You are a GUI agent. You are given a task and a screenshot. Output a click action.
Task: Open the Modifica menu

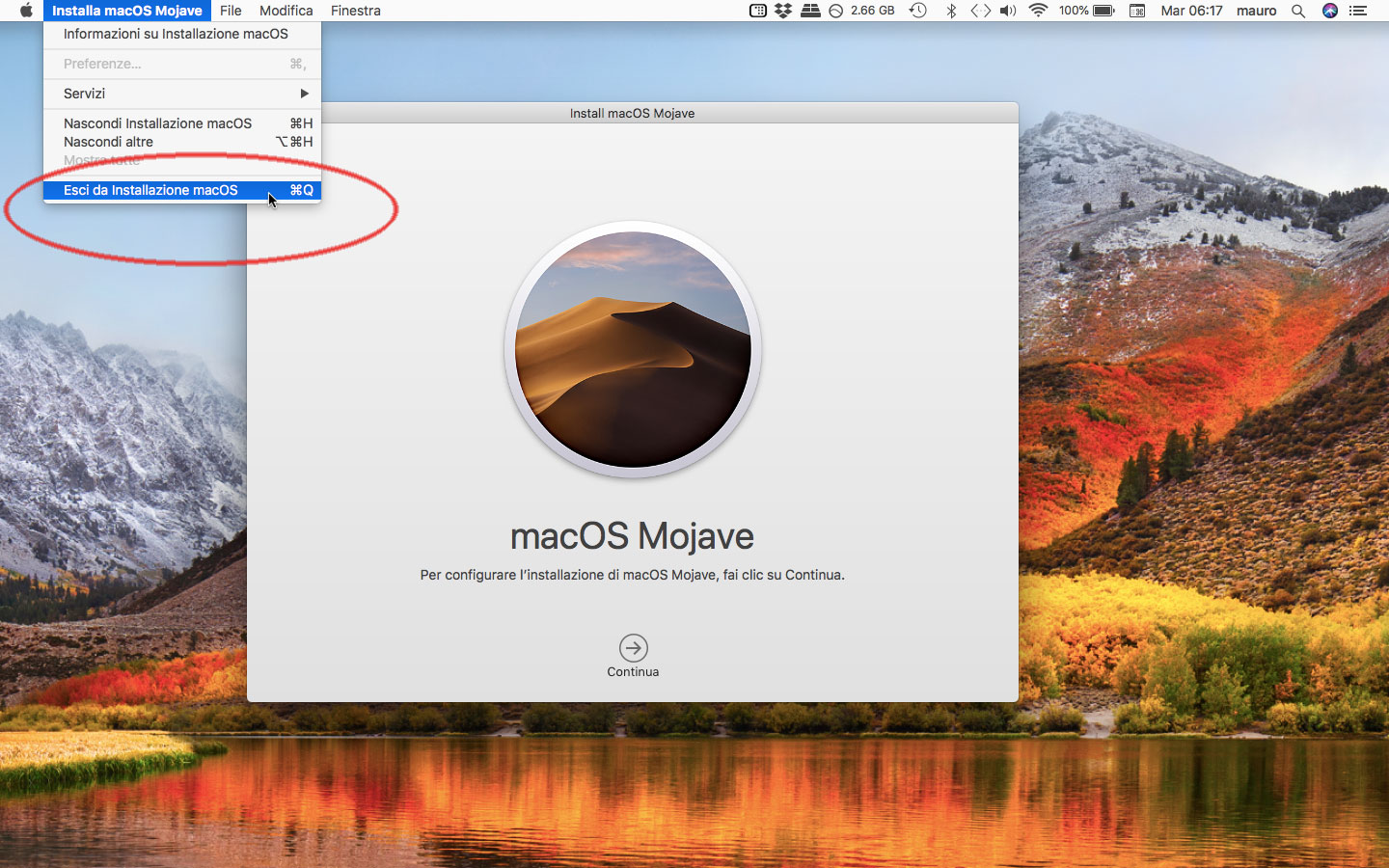pos(286,11)
